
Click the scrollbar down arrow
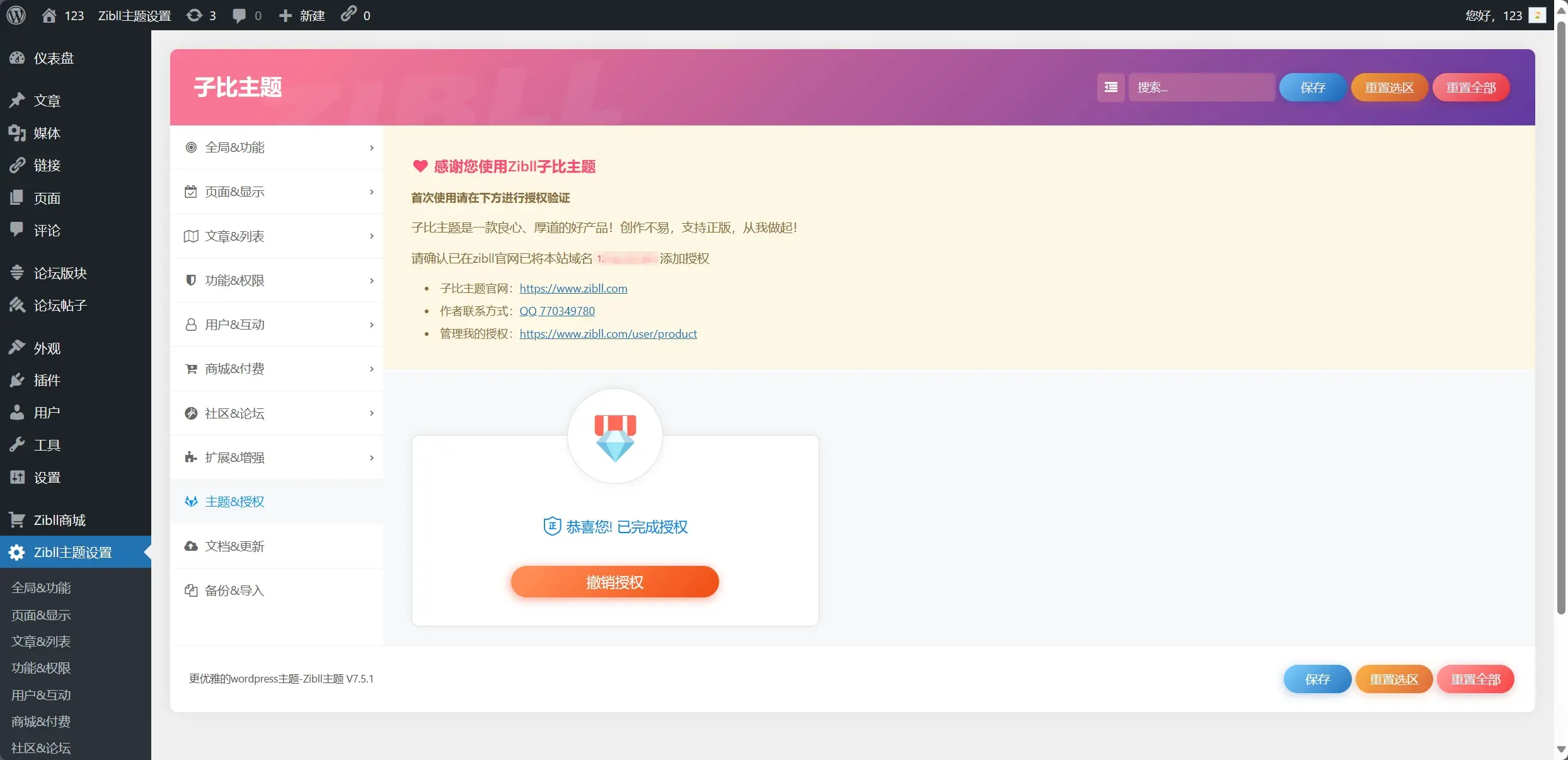pyautogui.click(x=1562, y=749)
